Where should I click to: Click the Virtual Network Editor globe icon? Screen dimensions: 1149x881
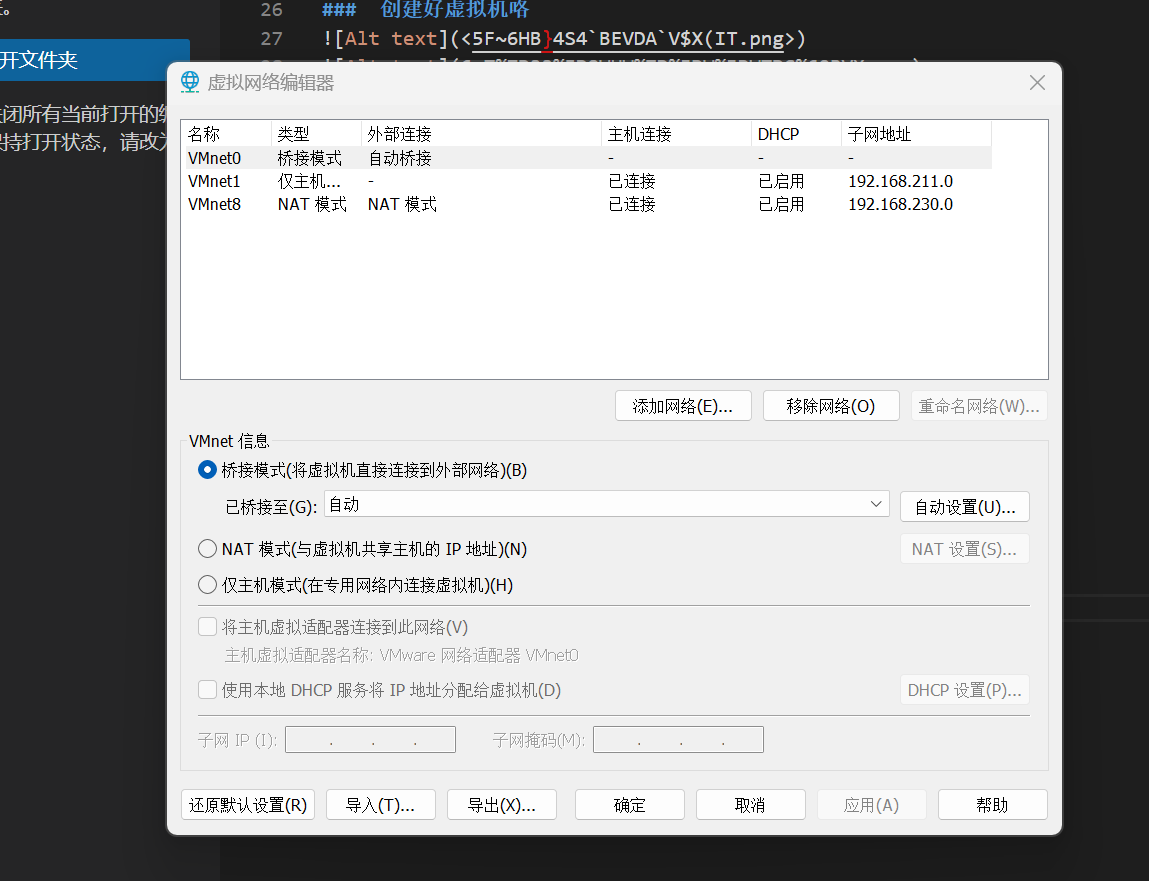[190, 81]
